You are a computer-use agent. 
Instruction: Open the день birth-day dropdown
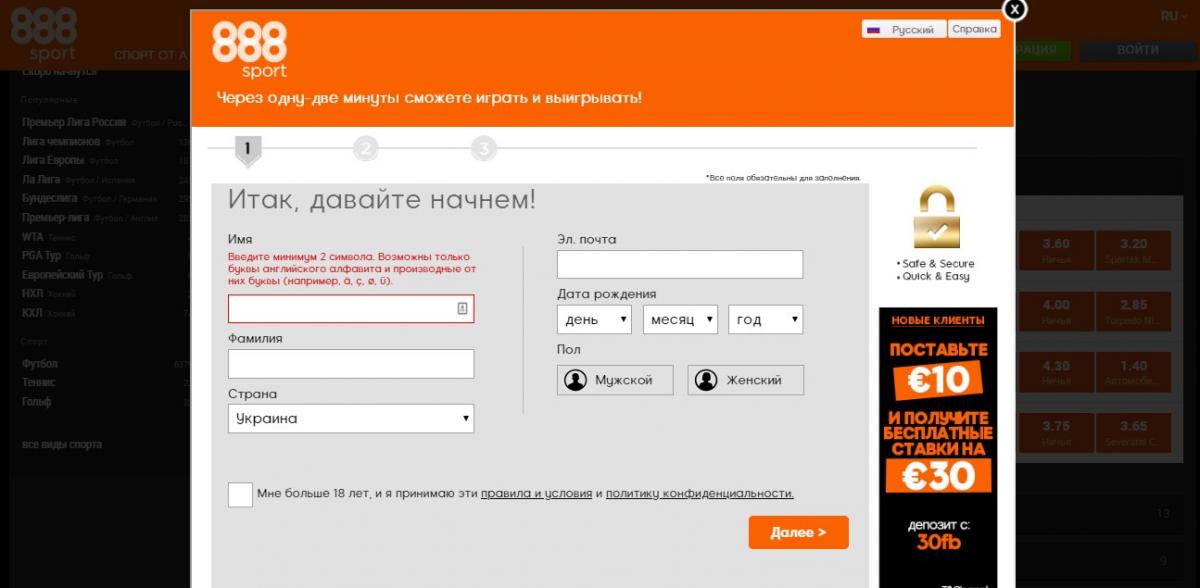594,320
